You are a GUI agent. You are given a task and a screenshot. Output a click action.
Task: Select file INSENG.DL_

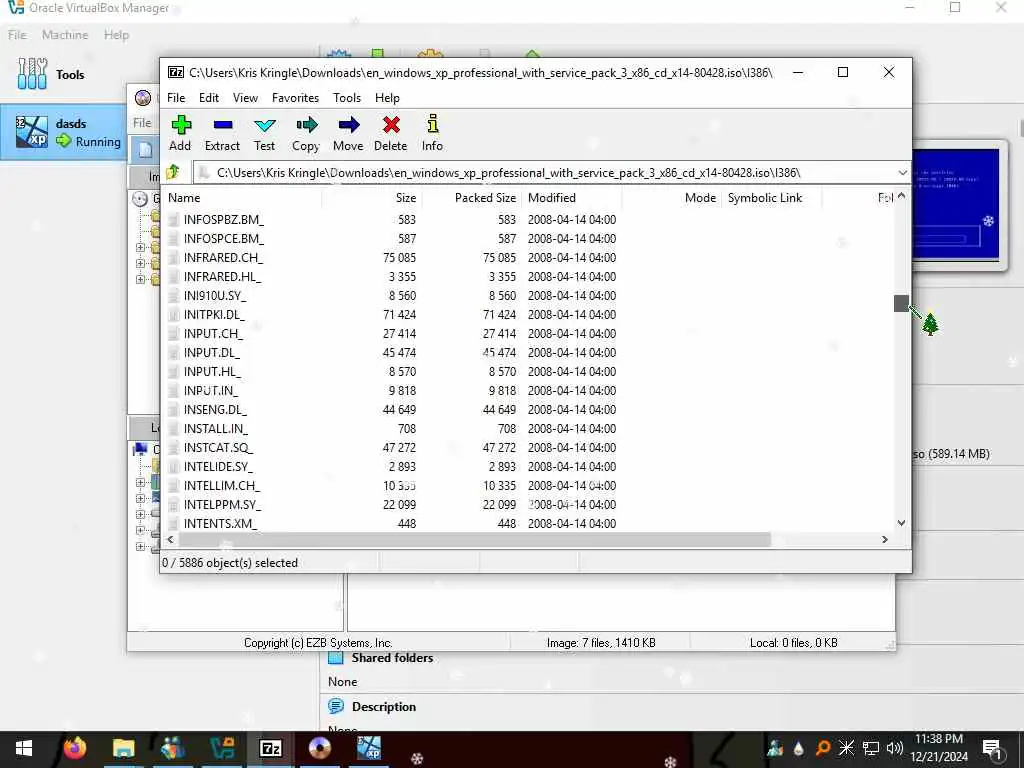tap(216, 409)
